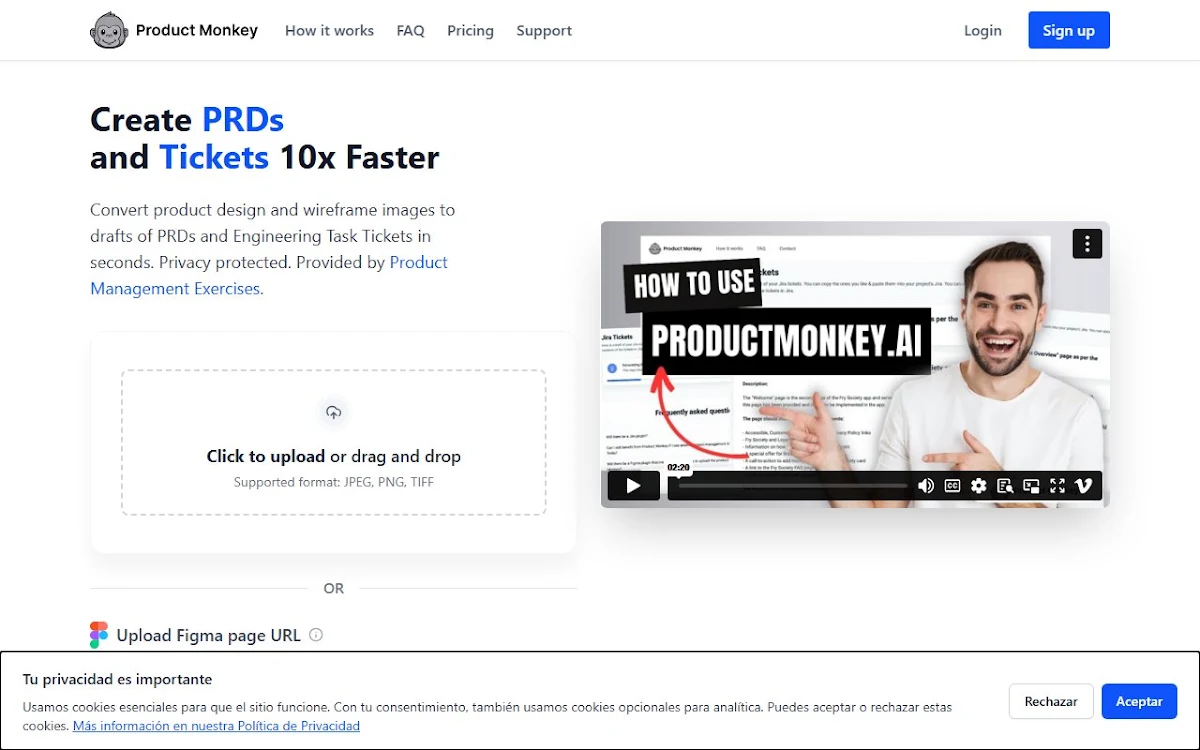The image size is (1200, 750).
Task: Click the Figma logo icon
Action: pyautogui.click(x=99, y=635)
